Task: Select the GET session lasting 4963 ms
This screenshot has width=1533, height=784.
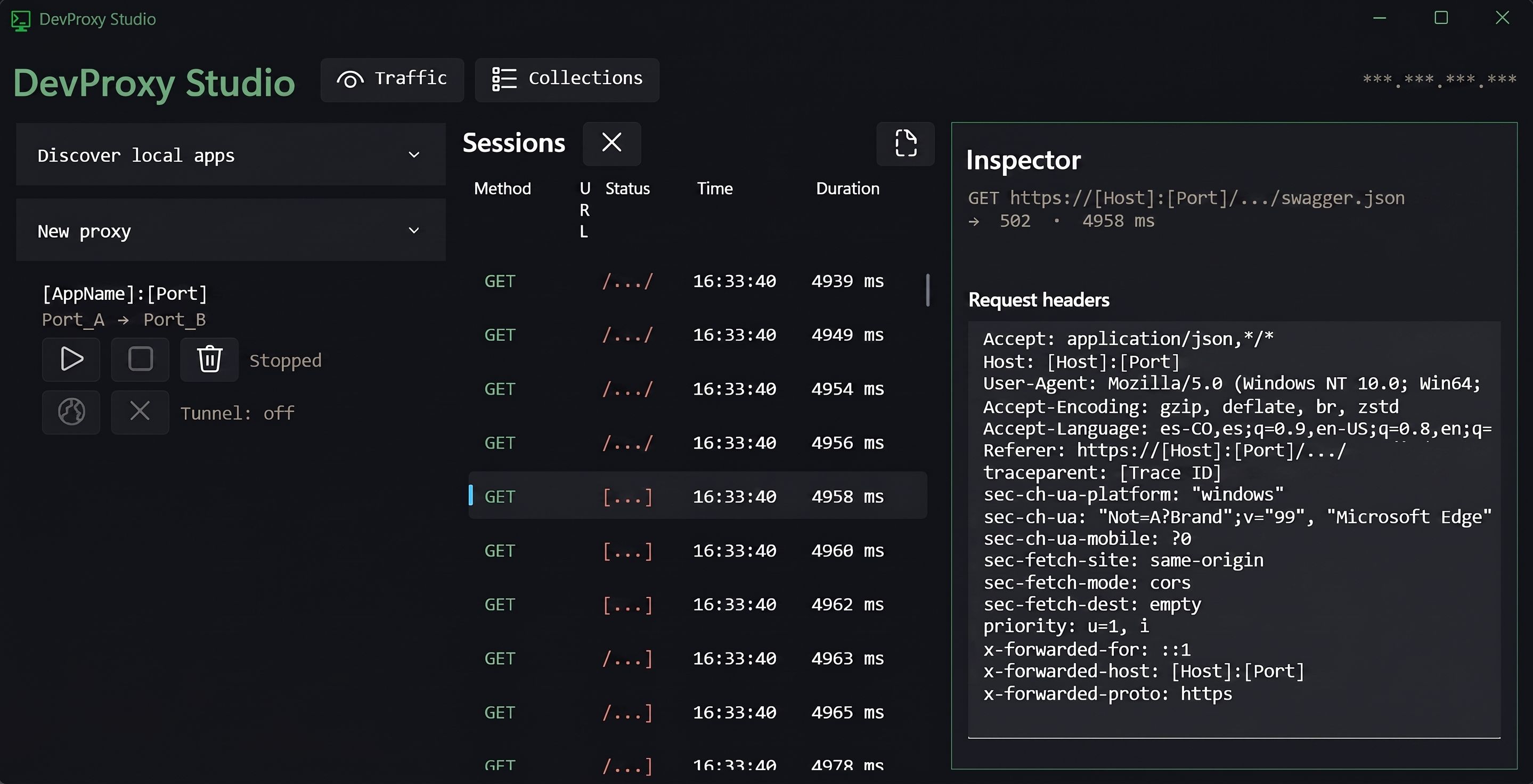Action: [x=697, y=658]
